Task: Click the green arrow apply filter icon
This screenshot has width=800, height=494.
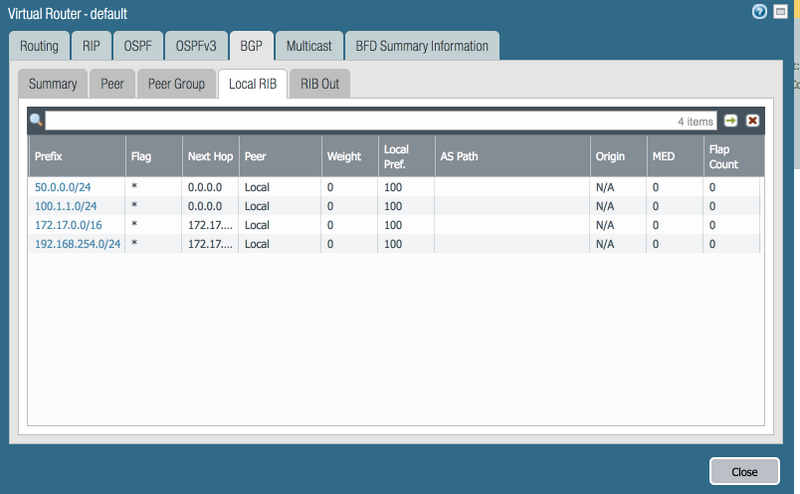Action: click(x=732, y=121)
